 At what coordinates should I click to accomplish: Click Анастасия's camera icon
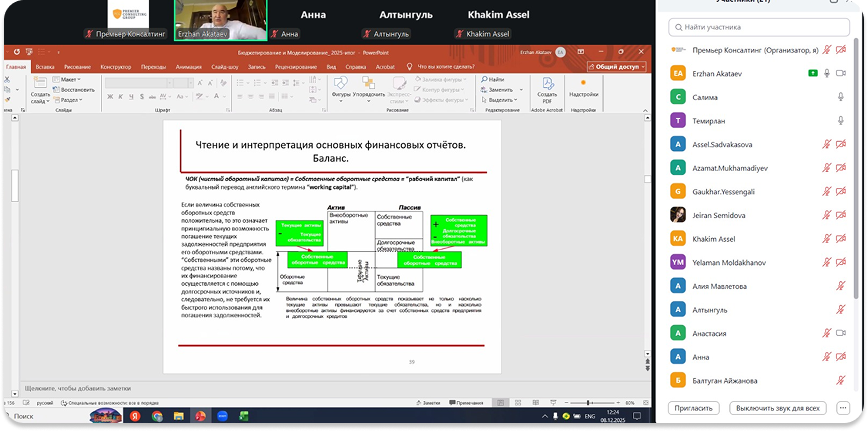[841, 333]
